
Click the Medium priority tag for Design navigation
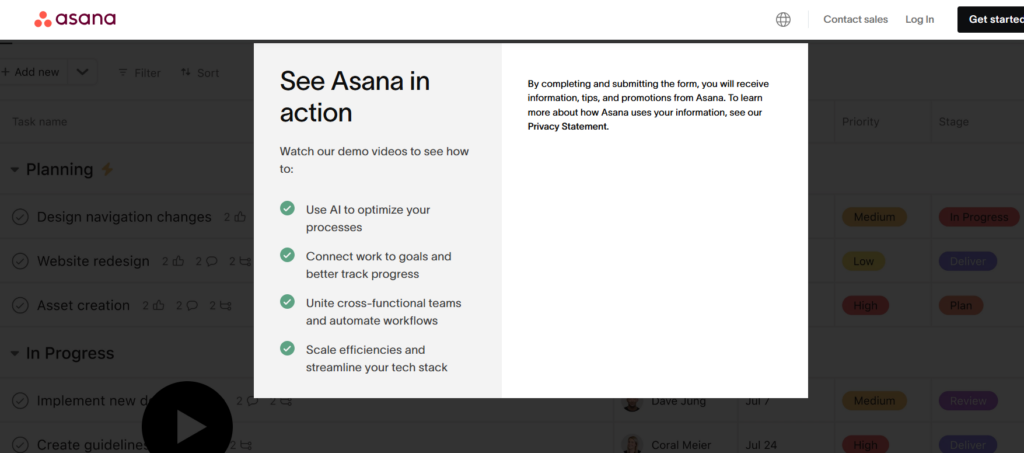(874, 217)
